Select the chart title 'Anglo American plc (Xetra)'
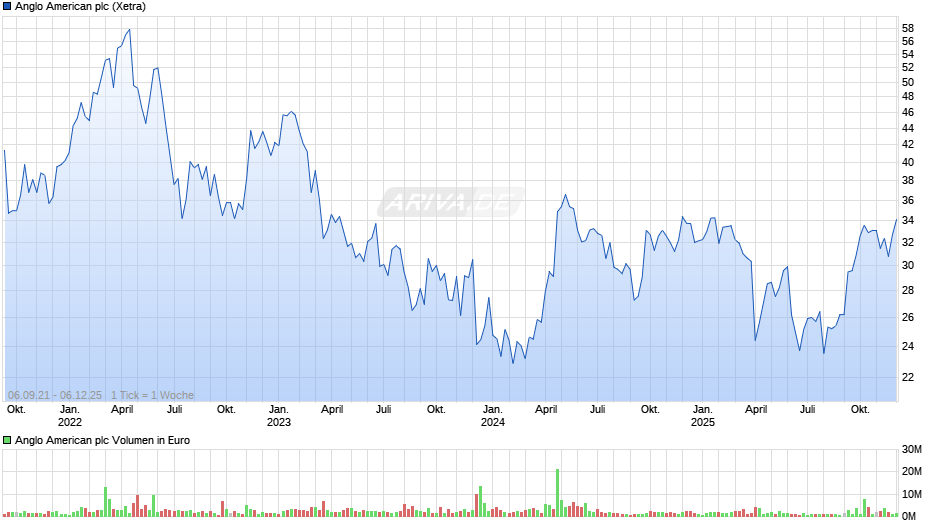This screenshot has height=526, width=940. coord(80,7)
